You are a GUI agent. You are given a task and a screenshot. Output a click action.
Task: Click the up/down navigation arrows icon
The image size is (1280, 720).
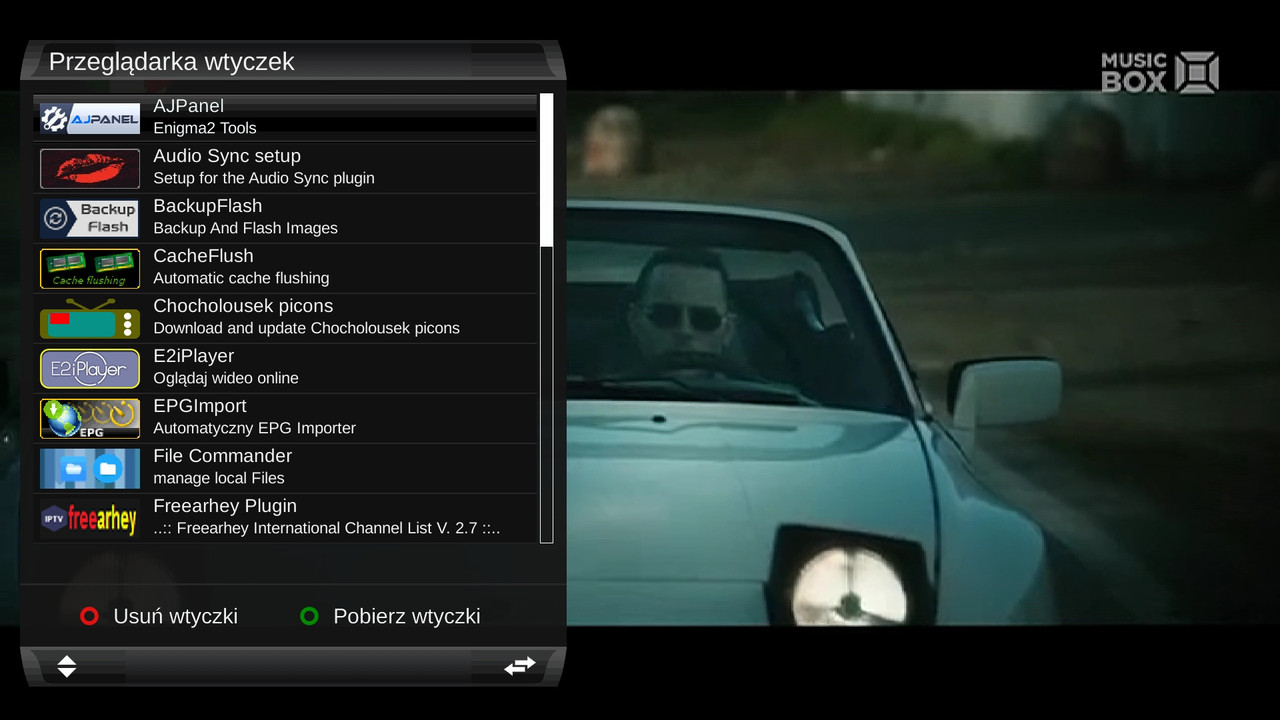tap(67, 666)
